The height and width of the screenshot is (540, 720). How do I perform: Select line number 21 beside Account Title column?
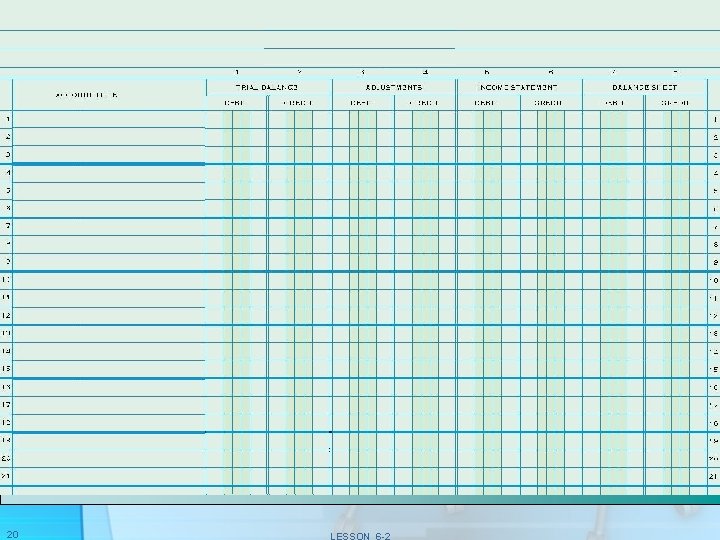6,476
